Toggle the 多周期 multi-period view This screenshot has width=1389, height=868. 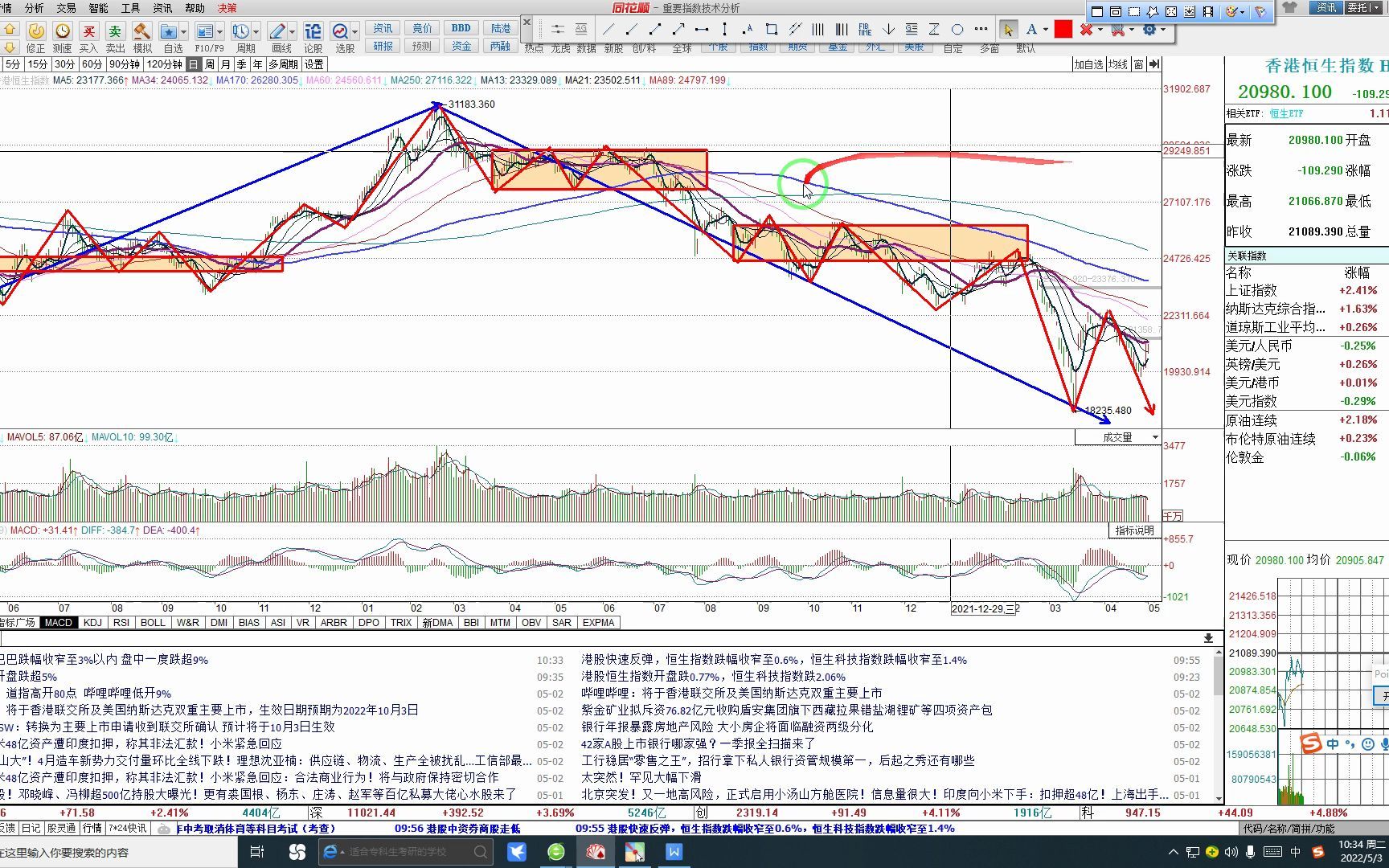point(283,64)
